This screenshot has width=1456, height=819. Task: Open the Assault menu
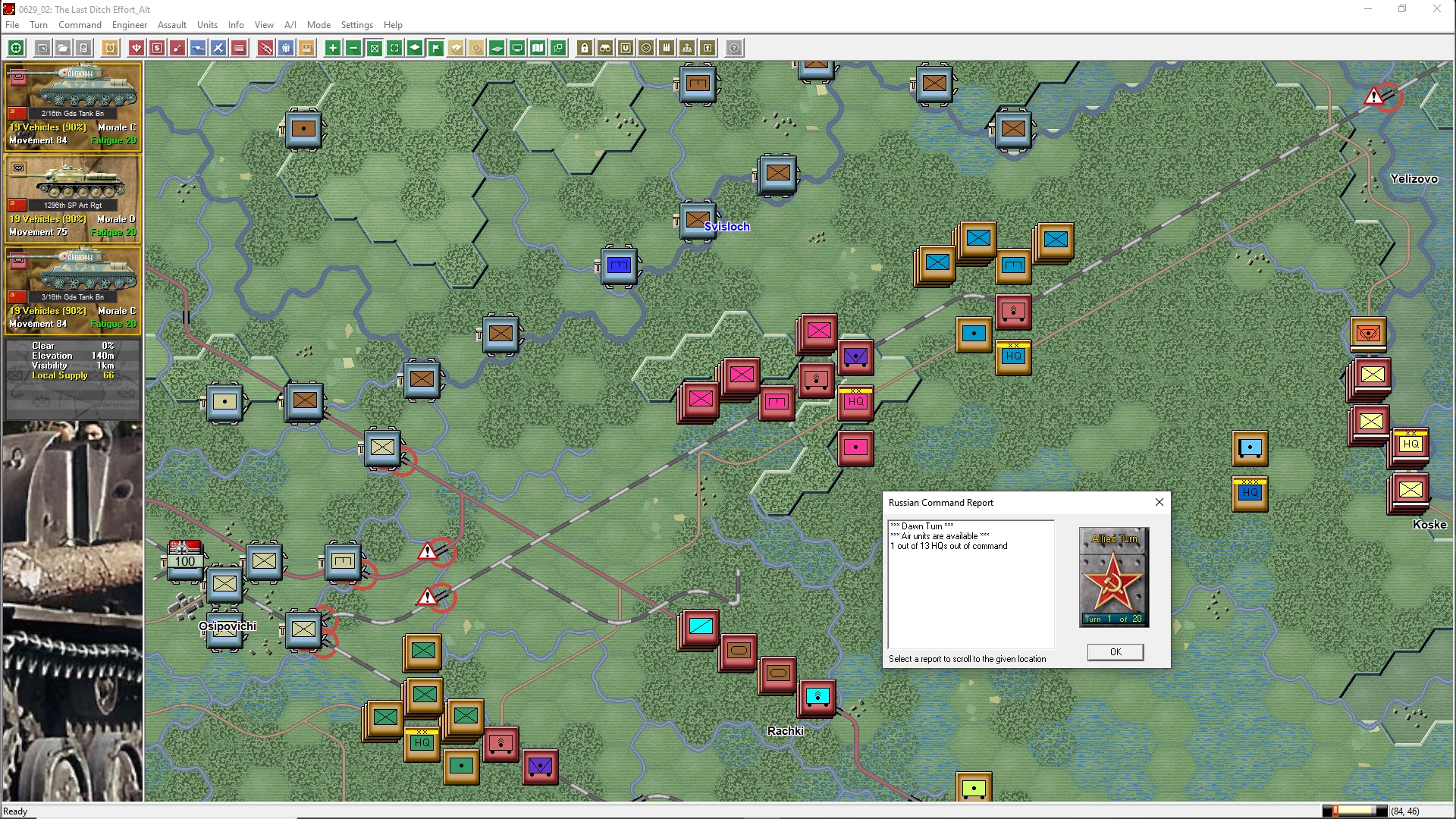tap(171, 25)
